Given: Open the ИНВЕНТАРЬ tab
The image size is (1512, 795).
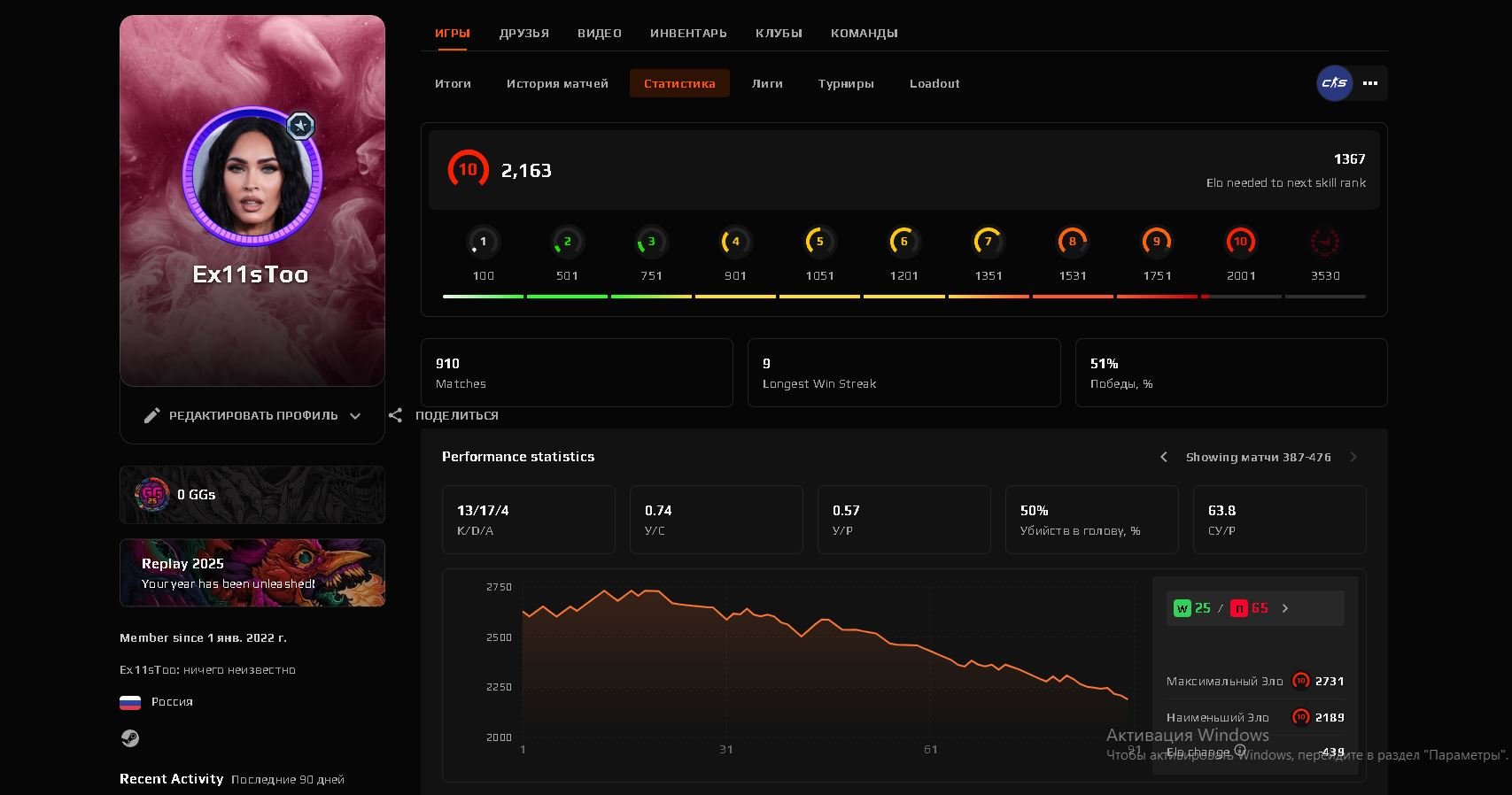Looking at the screenshot, I should (x=688, y=33).
